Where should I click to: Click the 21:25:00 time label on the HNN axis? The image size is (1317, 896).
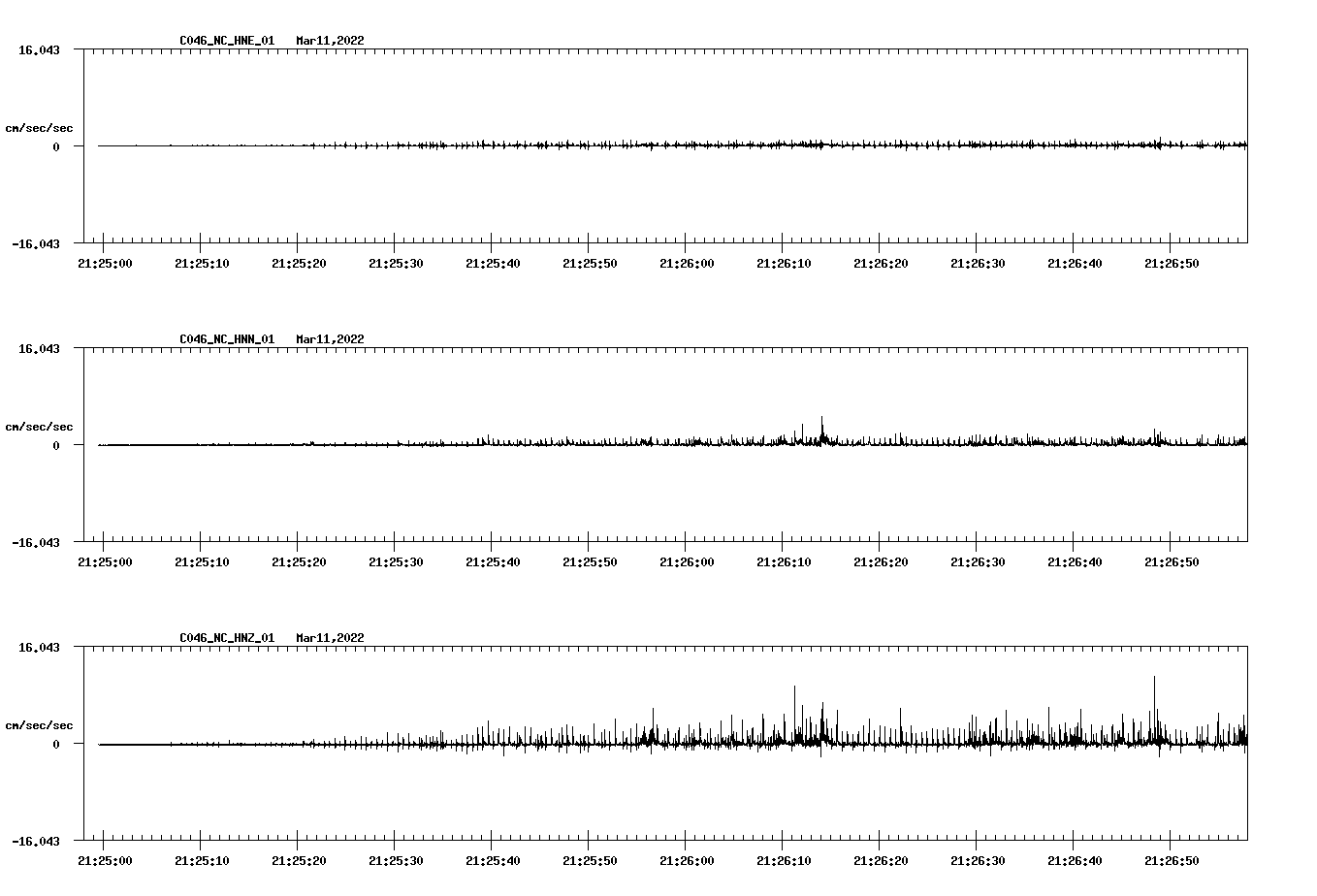click(x=105, y=562)
